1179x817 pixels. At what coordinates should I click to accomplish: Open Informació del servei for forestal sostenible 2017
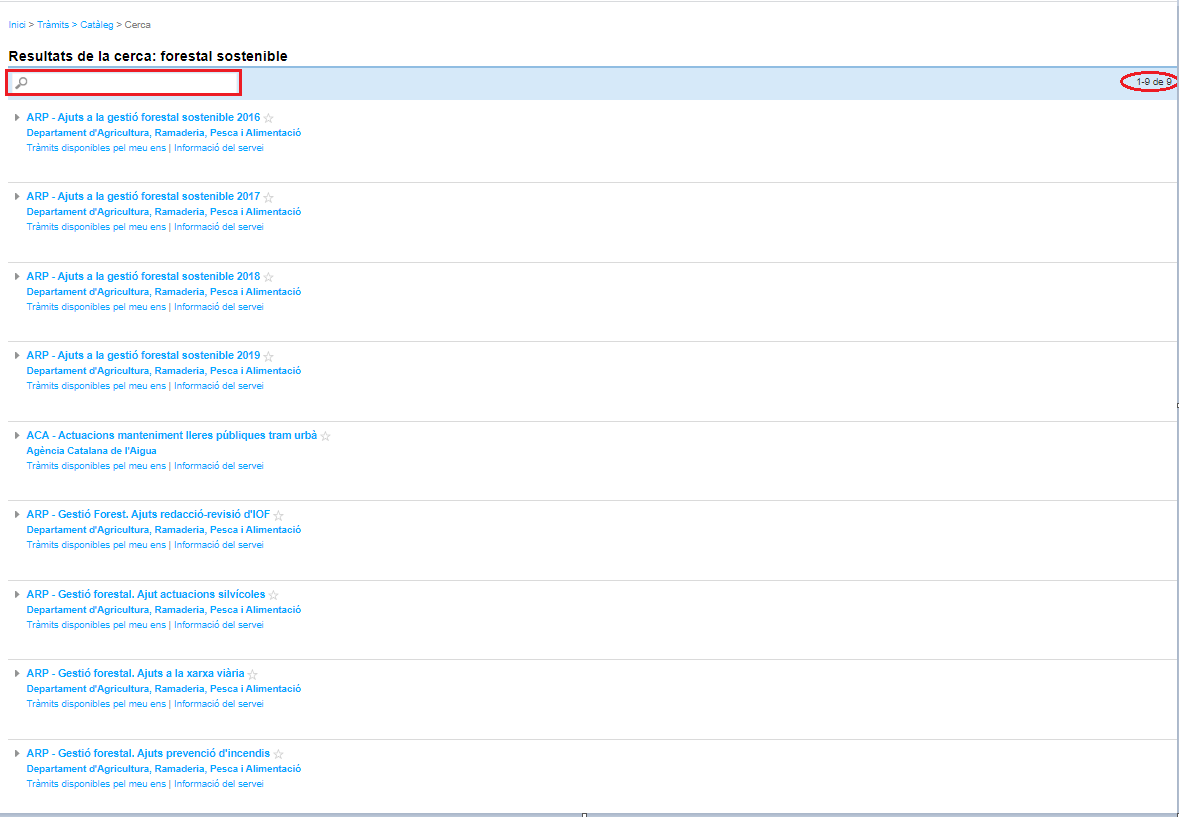point(218,226)
